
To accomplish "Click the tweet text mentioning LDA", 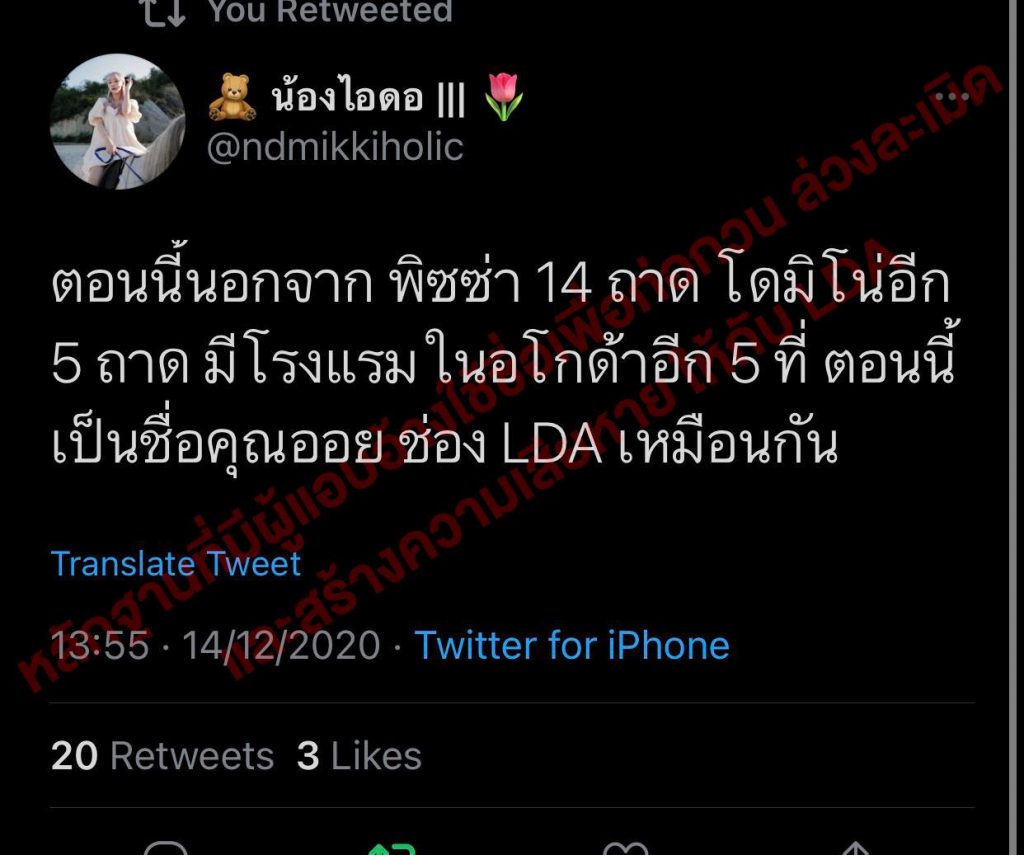I will 503,364.
